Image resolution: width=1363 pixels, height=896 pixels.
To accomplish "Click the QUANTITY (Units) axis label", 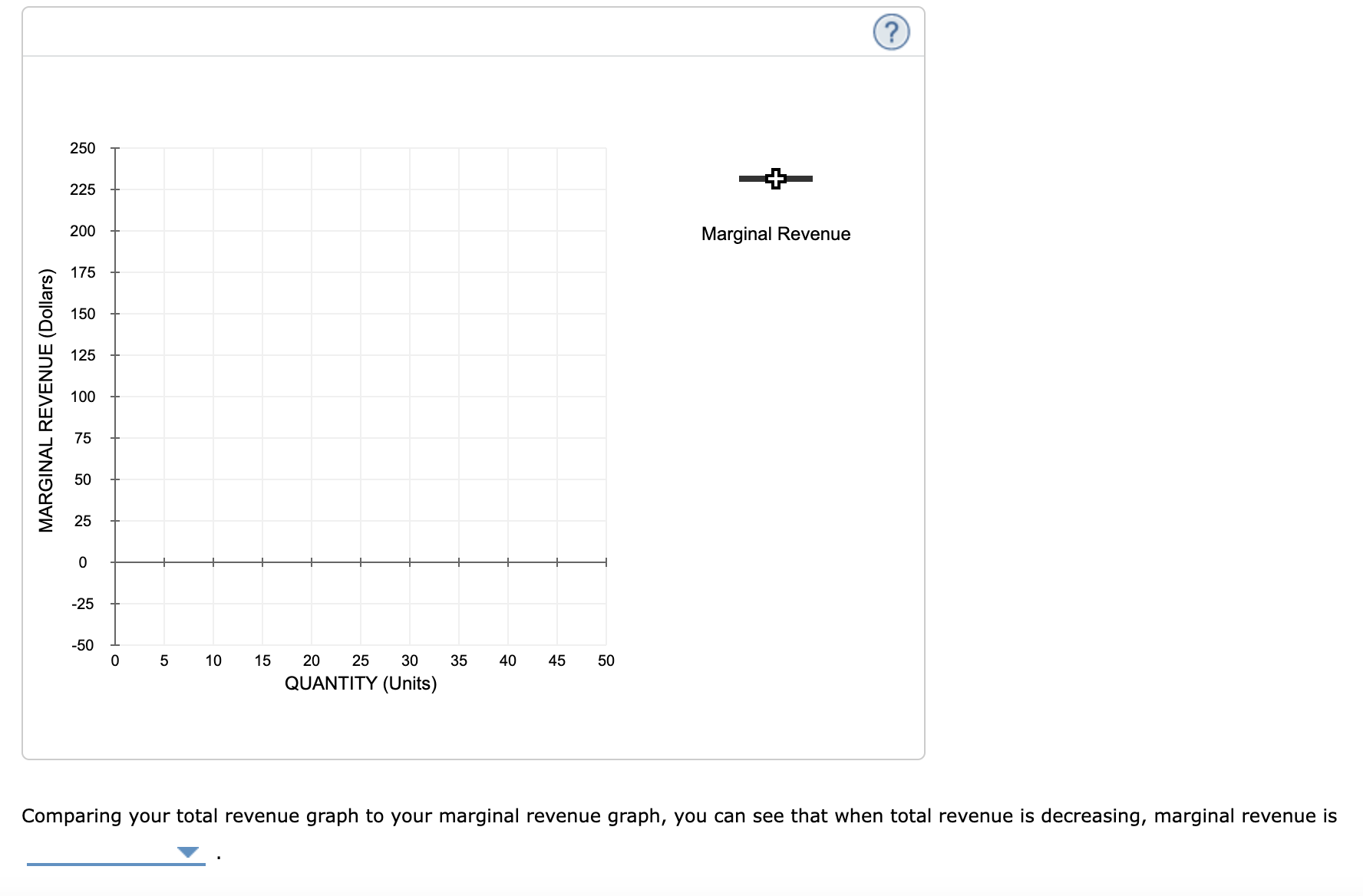I will tap(361, 683).
